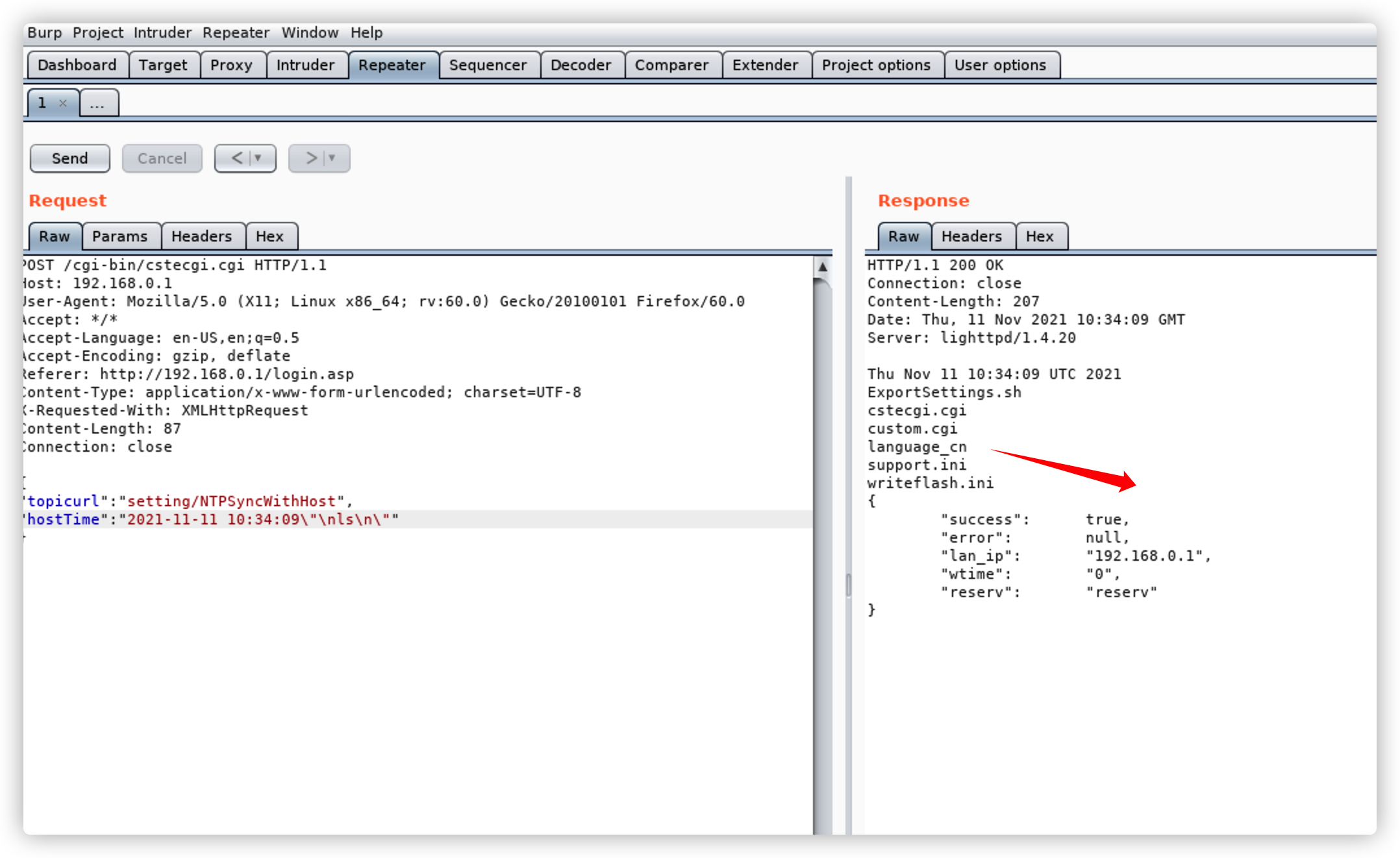The image size is (1400, 858).
Task: Close Repeater tab 1 with x
Action: point(63,103)
